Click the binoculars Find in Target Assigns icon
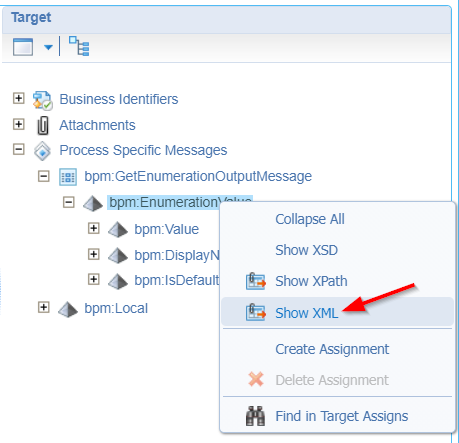The image size is (459, 443). 255,416
